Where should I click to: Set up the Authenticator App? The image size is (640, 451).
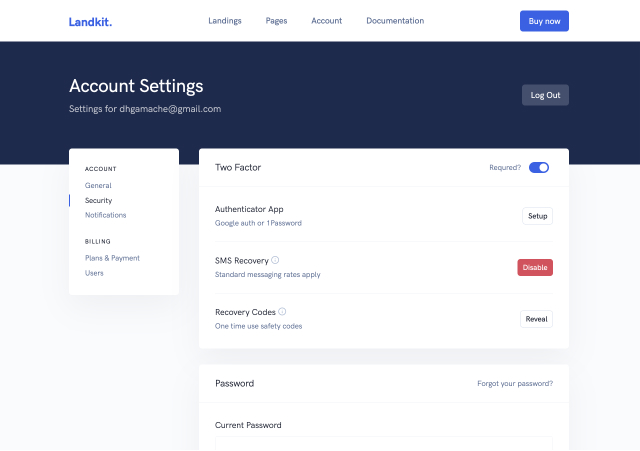coord(537,216)
